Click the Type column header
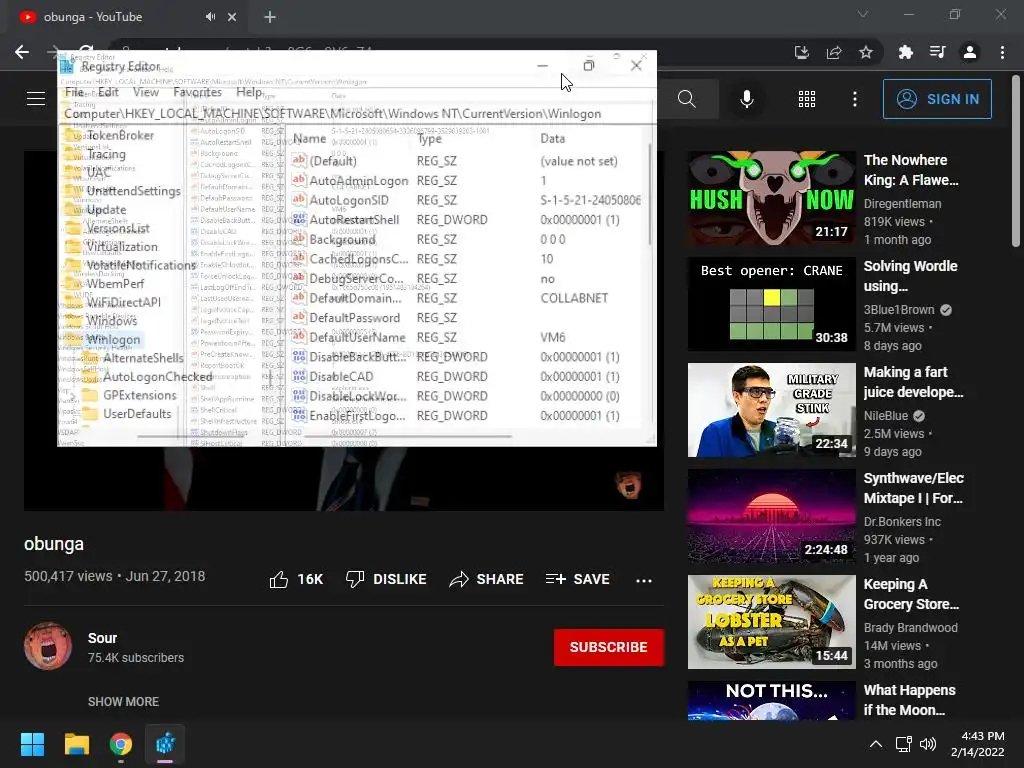The image size is (1024, 768). pos(429,138)
